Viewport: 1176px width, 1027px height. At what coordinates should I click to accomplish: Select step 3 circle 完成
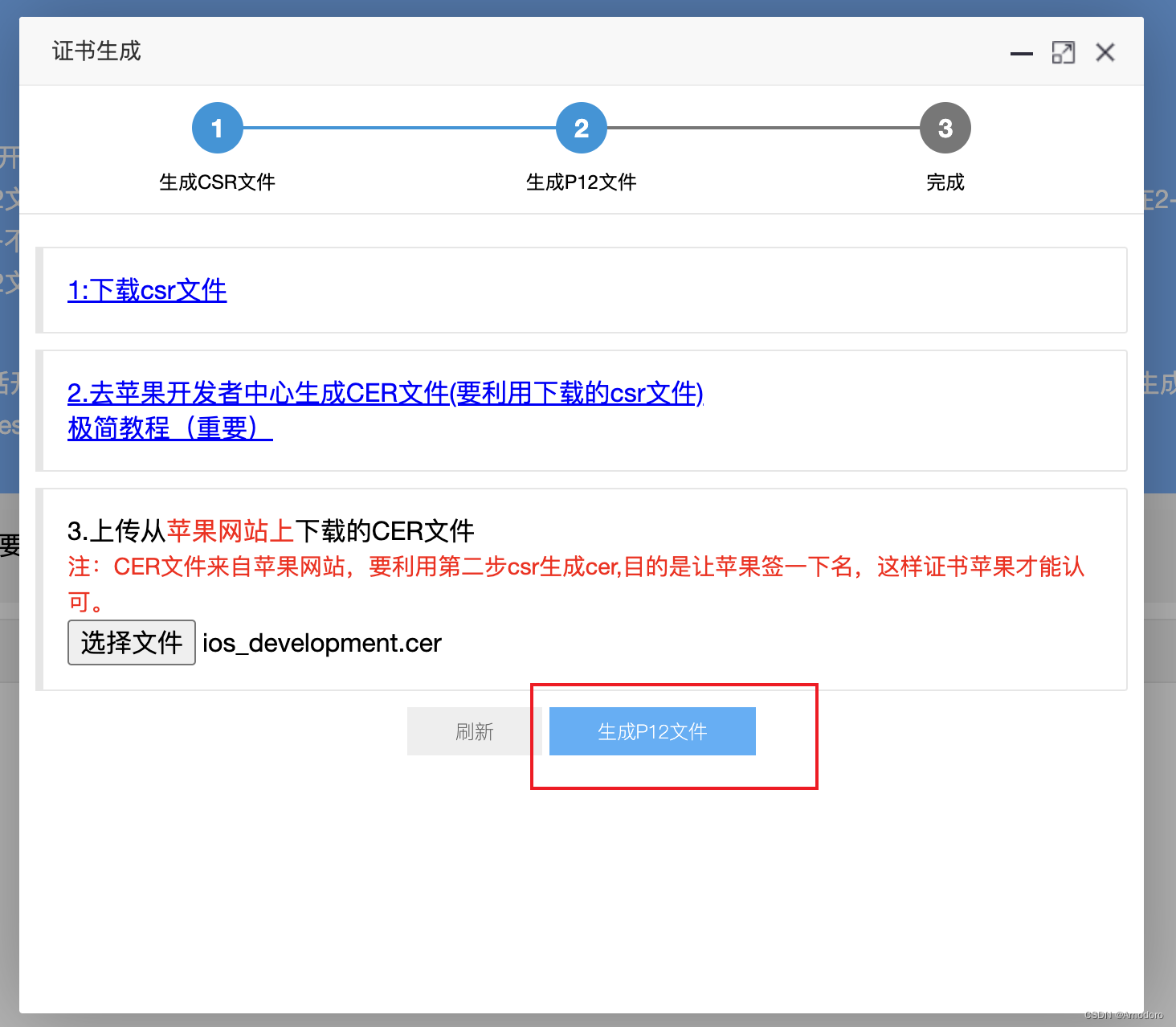coord(945,128)
